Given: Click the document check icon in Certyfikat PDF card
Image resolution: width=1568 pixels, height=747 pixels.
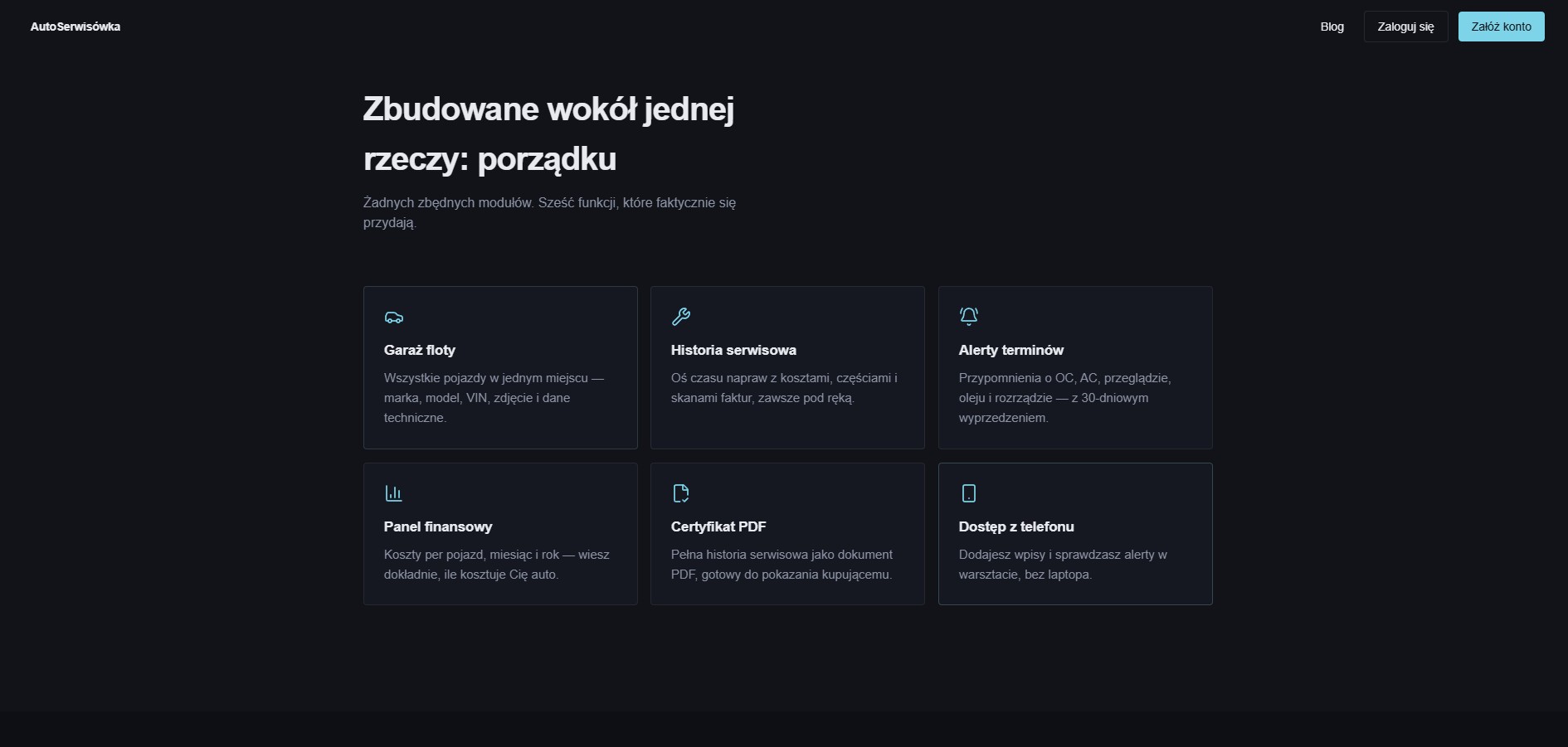Looking at the screenshot, I should coord(681,493).
